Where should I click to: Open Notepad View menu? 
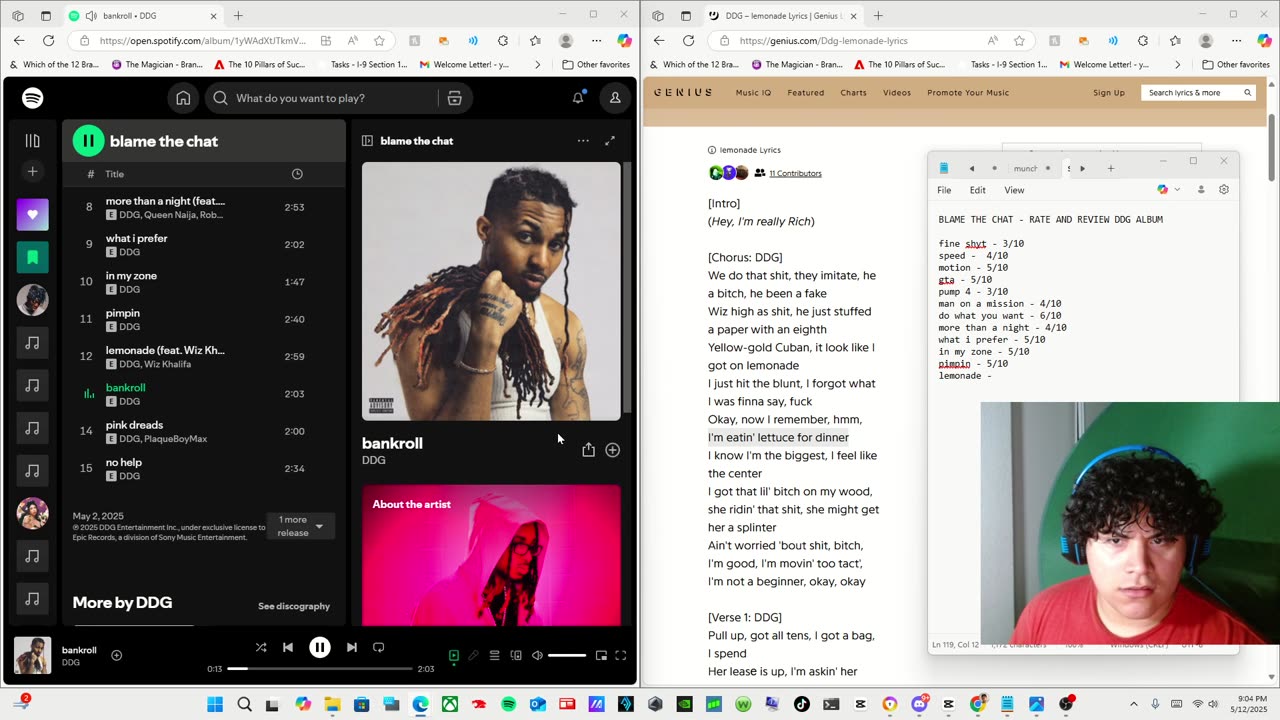[1014, 190]
